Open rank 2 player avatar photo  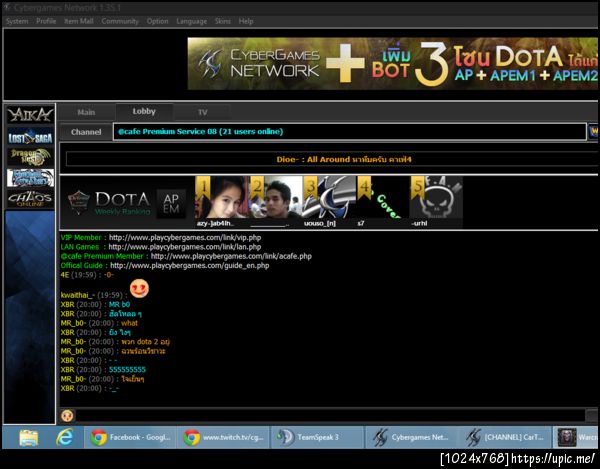[276, 197]
